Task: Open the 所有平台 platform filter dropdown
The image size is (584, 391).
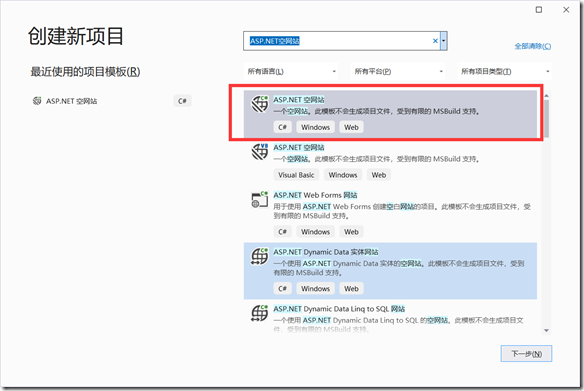Action: [x=398, y=71]
